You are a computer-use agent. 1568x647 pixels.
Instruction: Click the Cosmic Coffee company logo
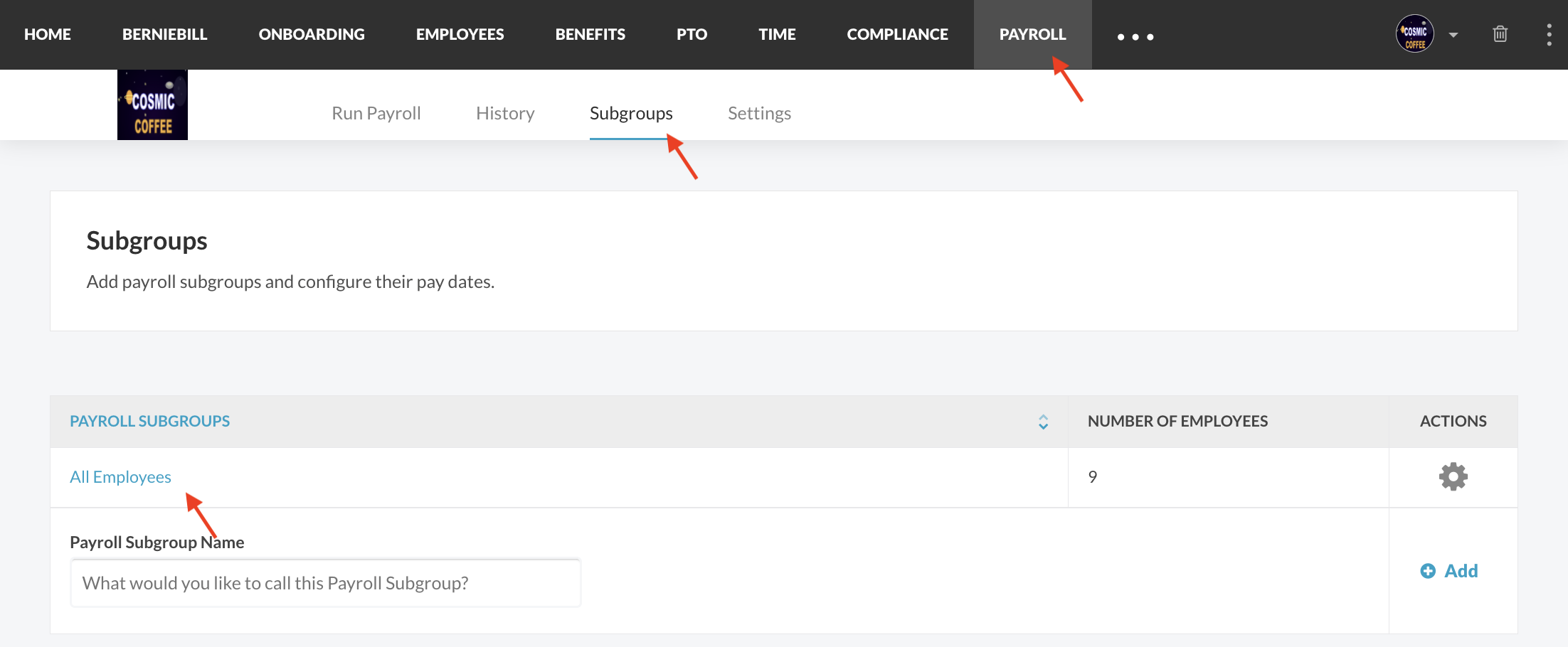pos(152,105)
